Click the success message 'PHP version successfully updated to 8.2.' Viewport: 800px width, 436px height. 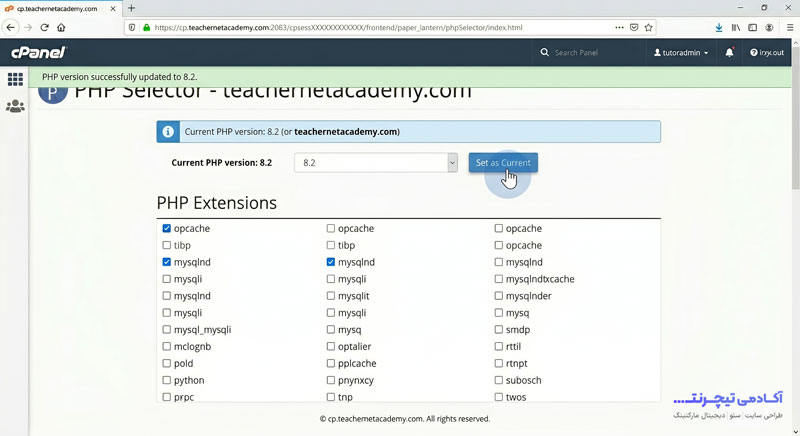click(119, 77)
